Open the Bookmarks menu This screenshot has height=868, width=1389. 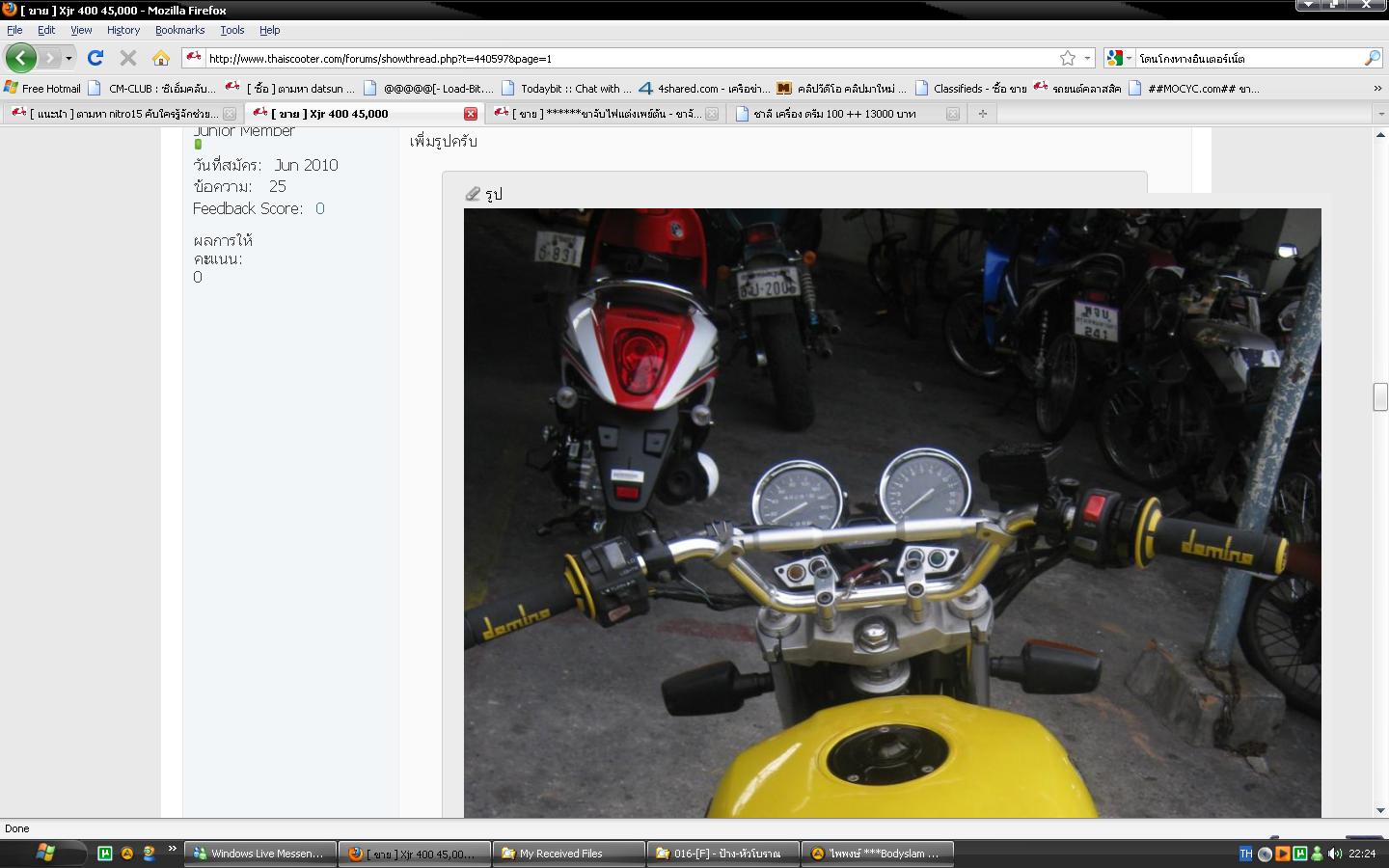tap(179, 30)
